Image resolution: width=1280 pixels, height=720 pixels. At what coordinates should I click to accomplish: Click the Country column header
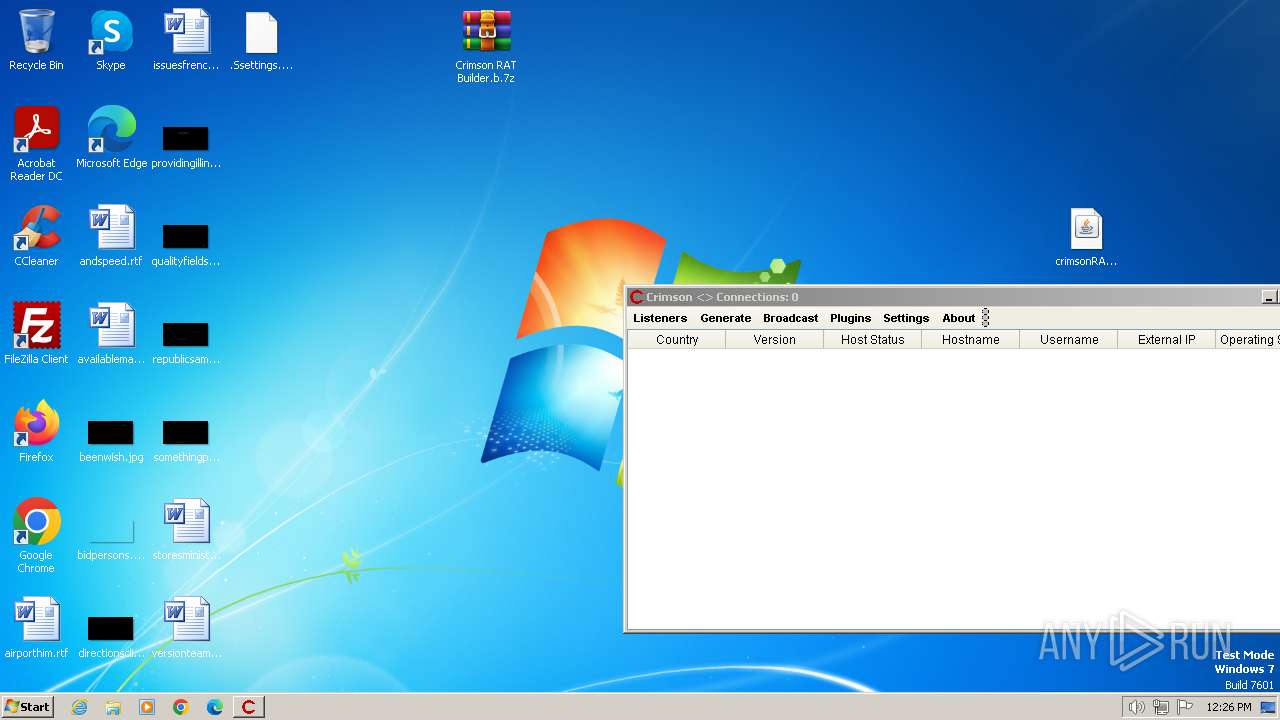(677, 340)
